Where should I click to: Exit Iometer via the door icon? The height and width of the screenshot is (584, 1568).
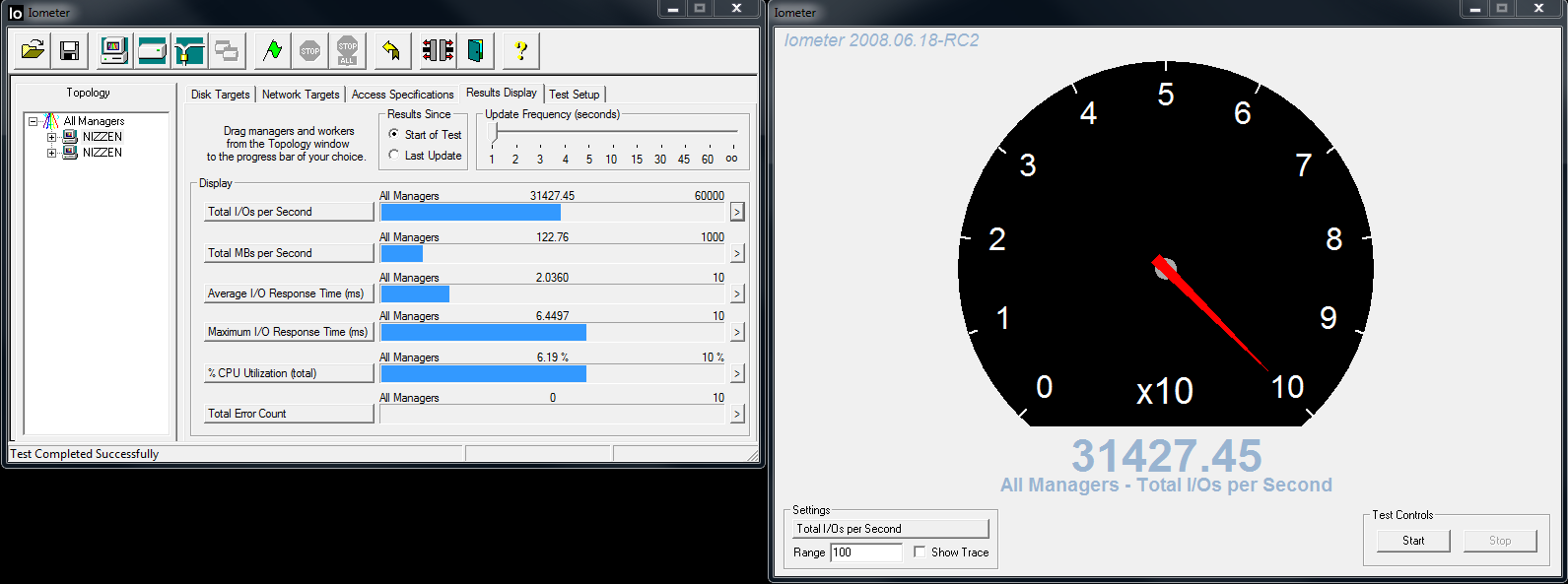pyautogui.click(x=475, y=50)
